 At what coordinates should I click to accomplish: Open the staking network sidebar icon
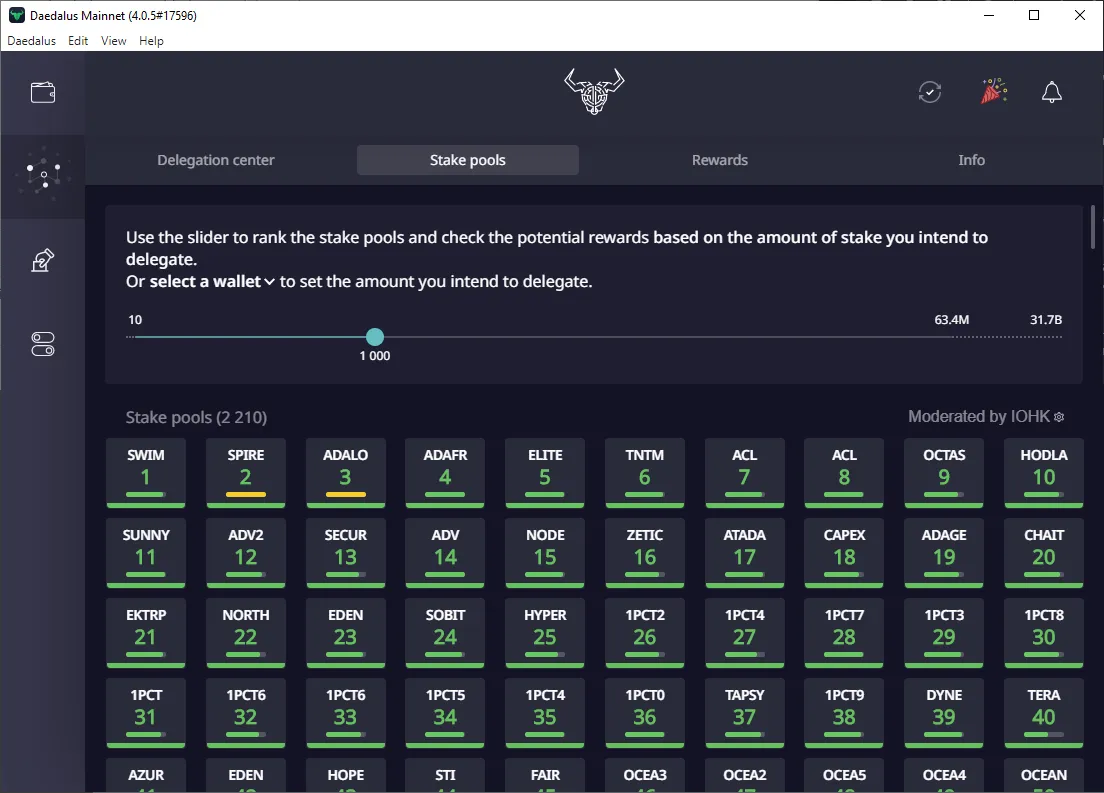click(x=43, y=173)
